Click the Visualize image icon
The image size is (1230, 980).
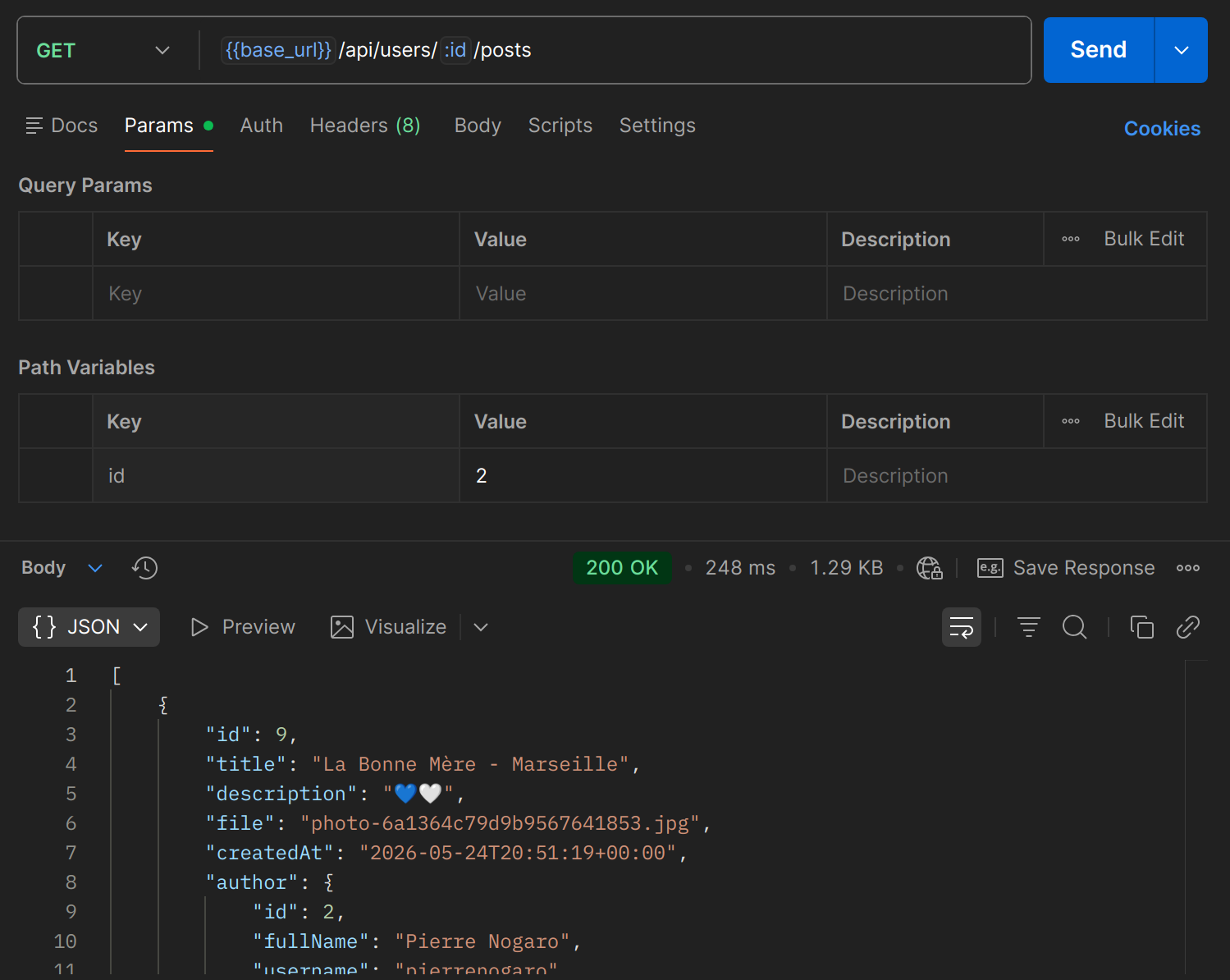[341, 627]
